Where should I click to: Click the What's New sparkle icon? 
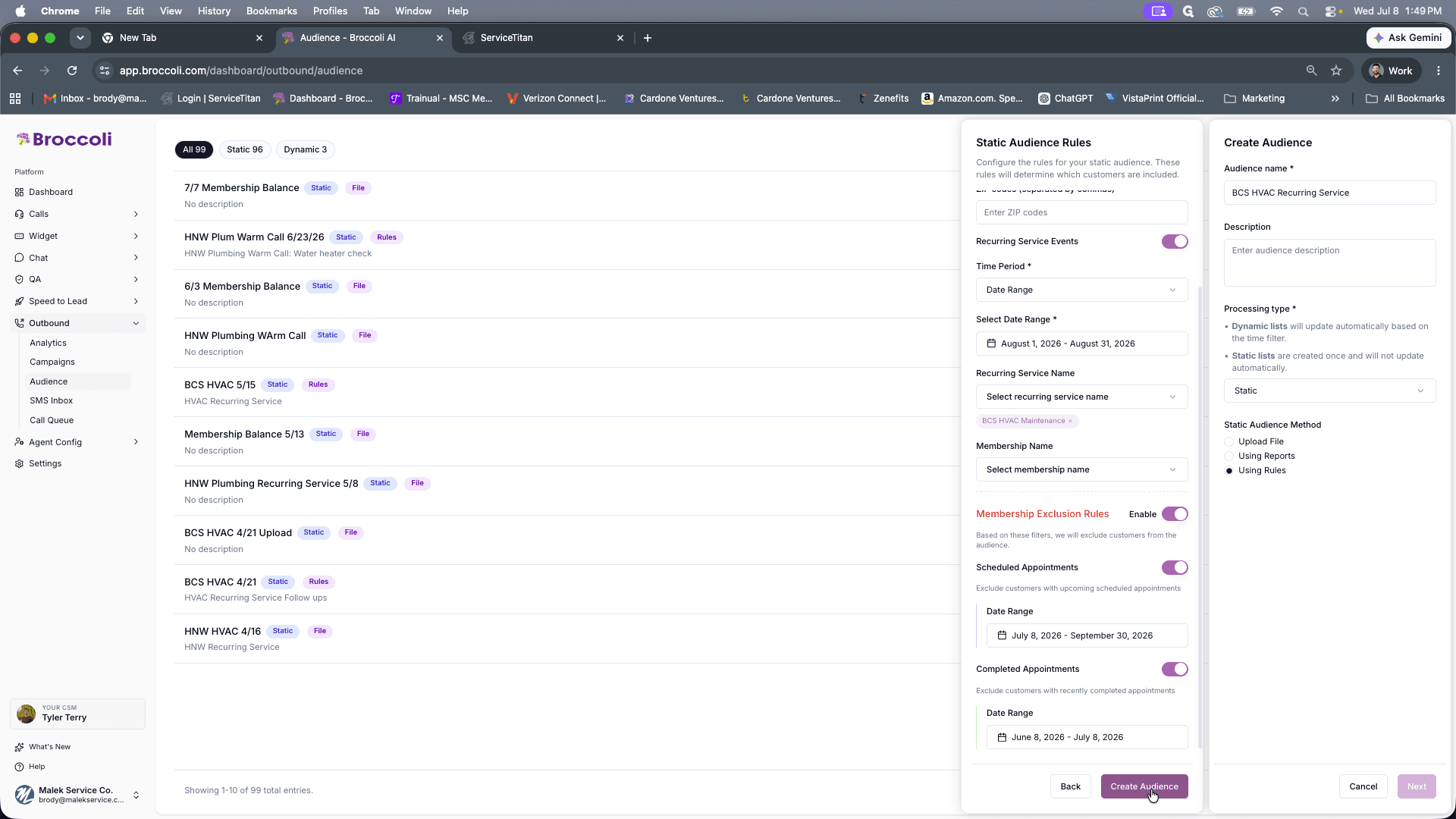point(19,747)
